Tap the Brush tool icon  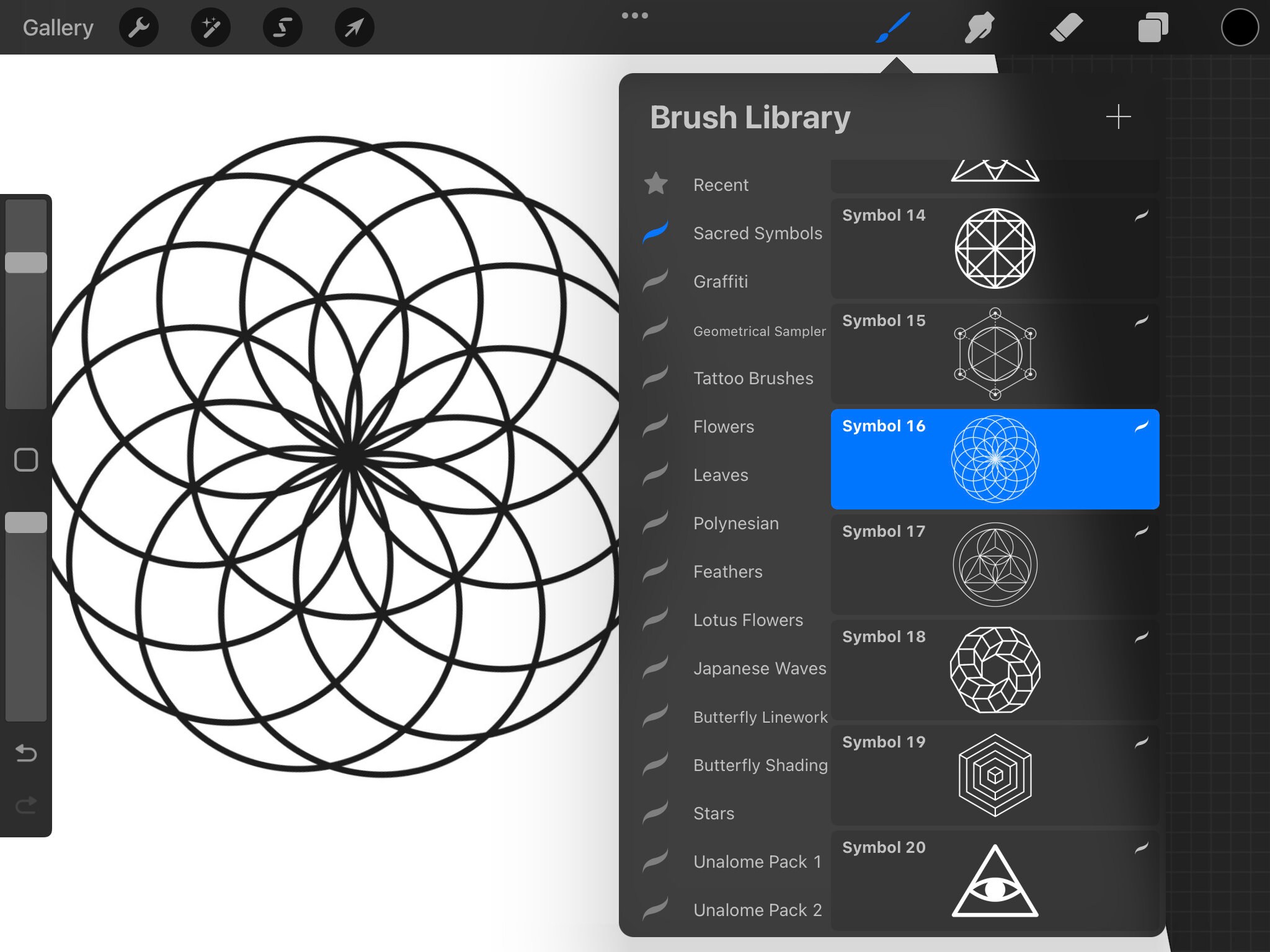coord(893,27)
